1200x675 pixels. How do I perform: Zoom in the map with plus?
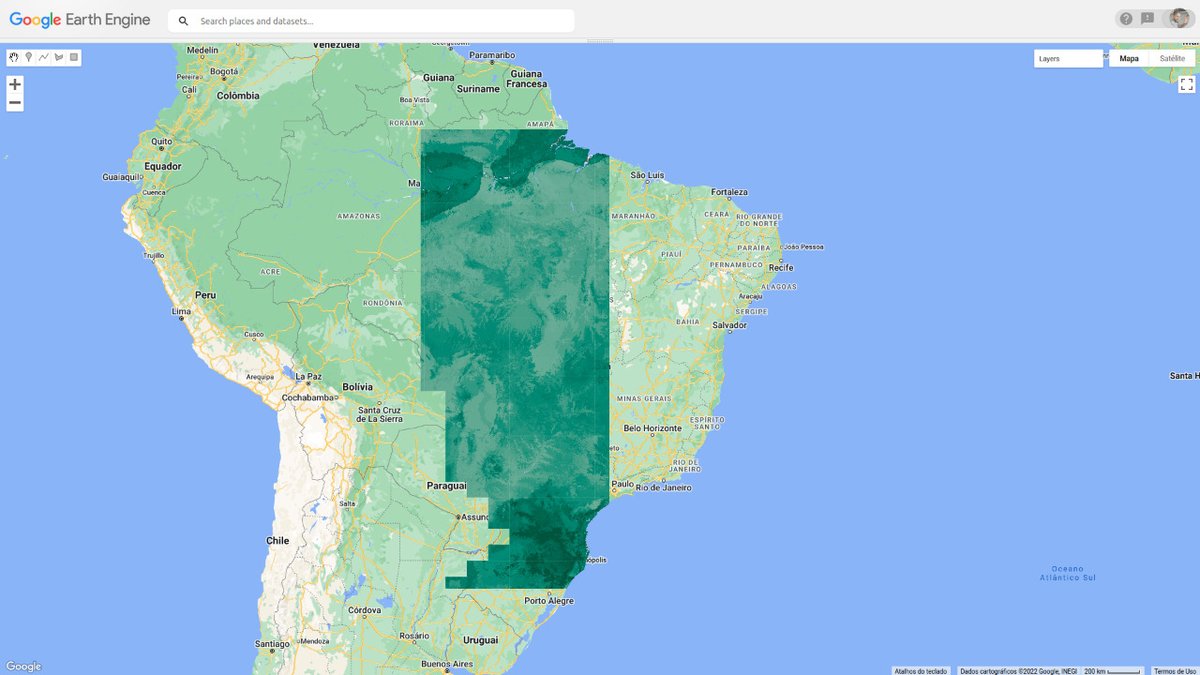pos(15,84)
